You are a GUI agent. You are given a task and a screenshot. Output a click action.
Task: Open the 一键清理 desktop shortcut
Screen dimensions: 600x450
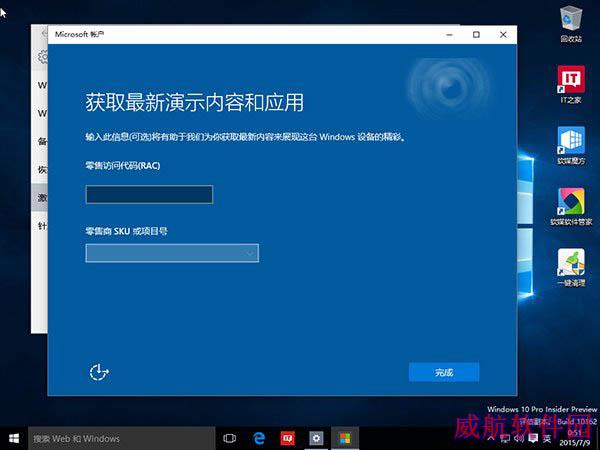click(x=571, y=267)
